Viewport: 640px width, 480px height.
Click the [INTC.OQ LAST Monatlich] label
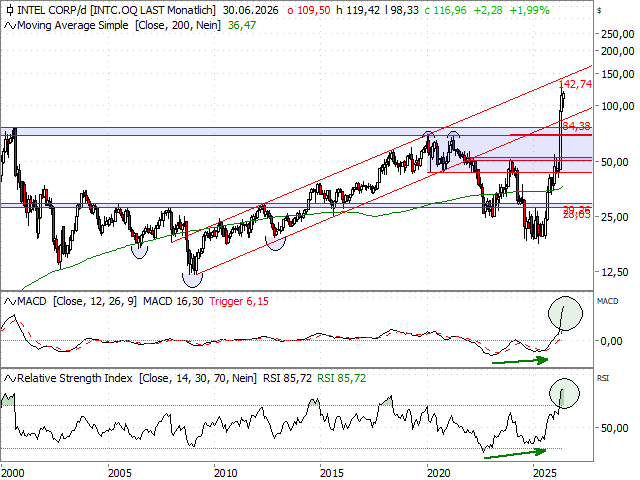tap(152, 10)
